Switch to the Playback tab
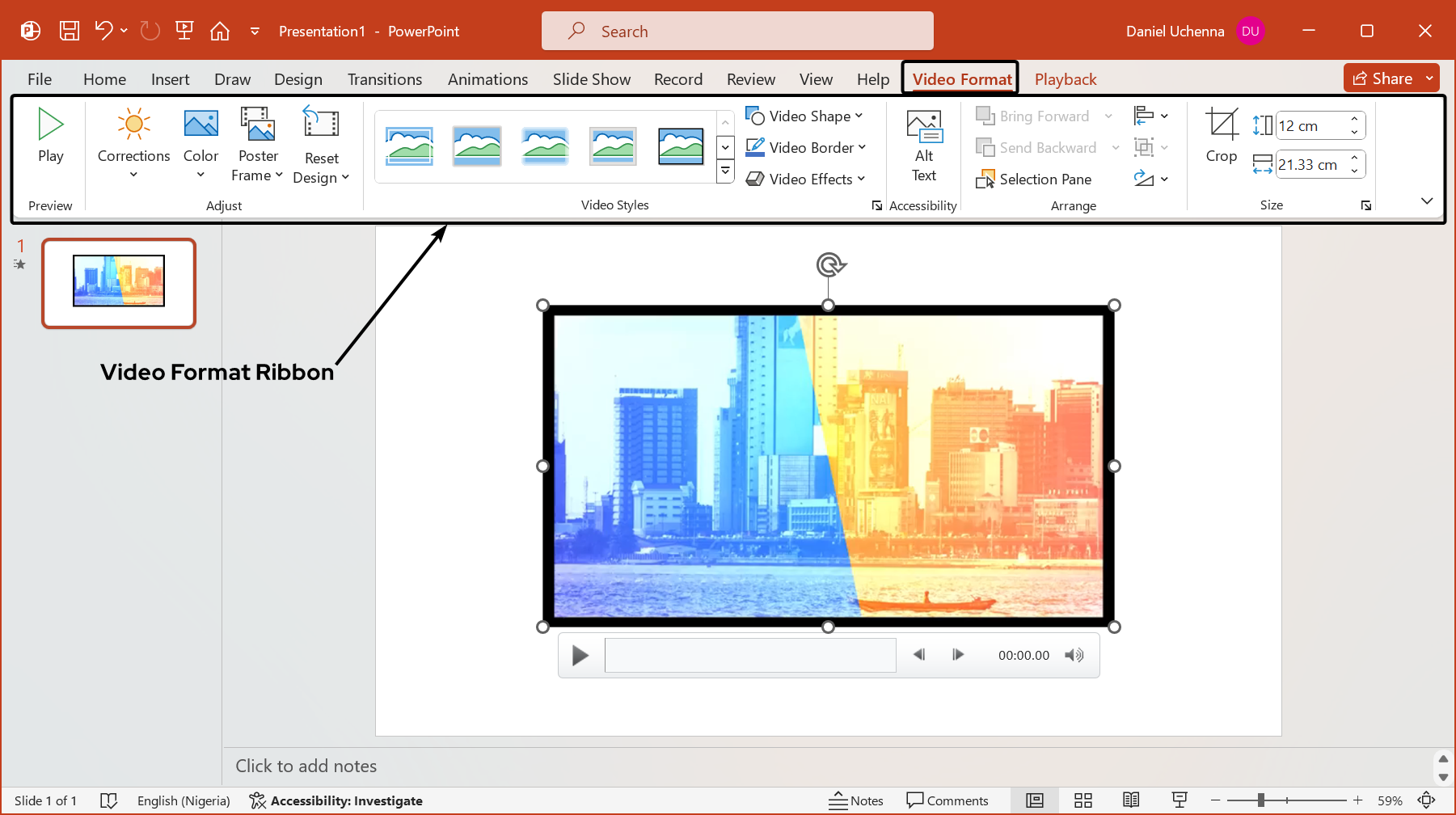This screenshot has width=1456, height=815. point(1065,79)
